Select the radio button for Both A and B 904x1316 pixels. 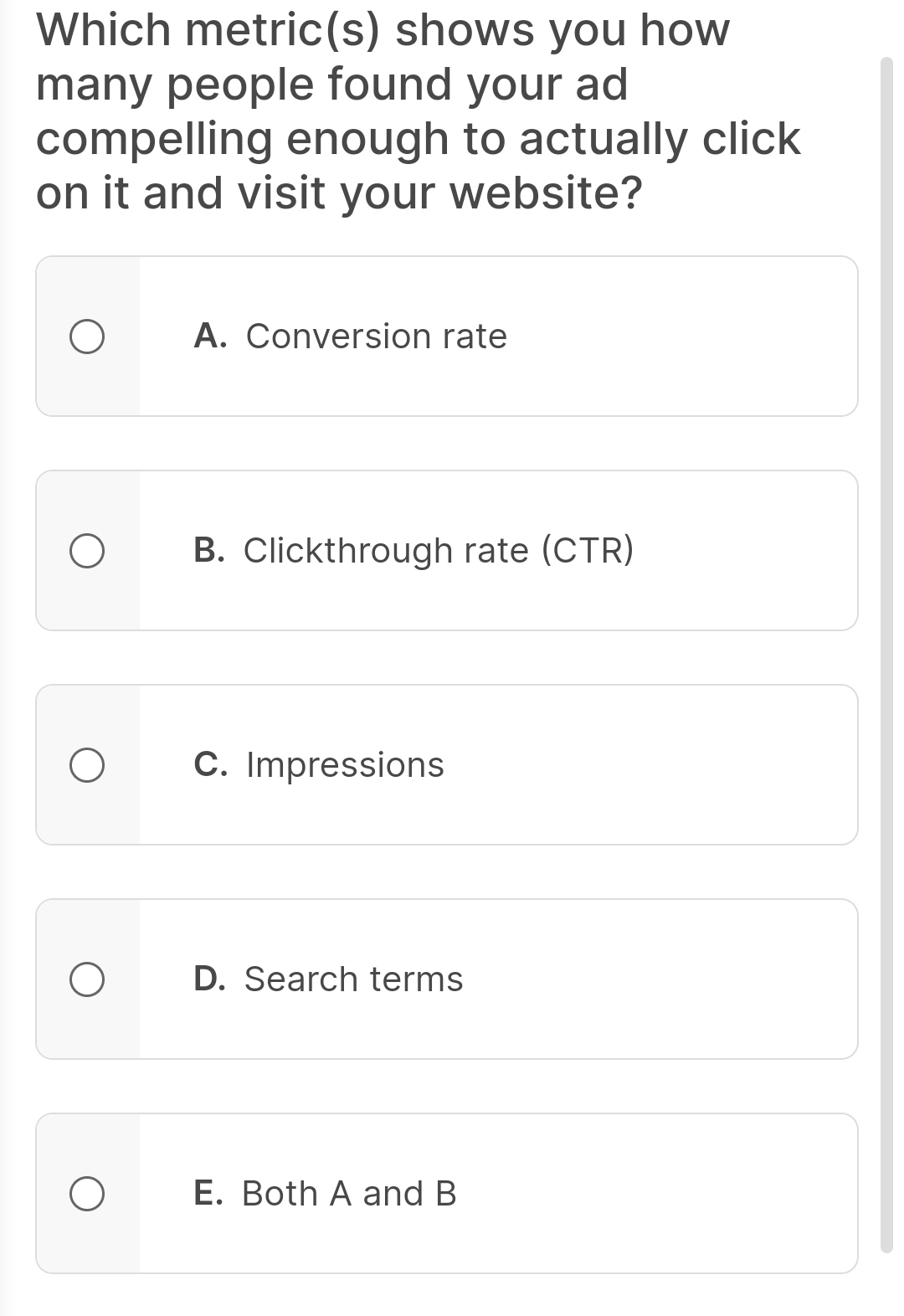click(88, 1191)
